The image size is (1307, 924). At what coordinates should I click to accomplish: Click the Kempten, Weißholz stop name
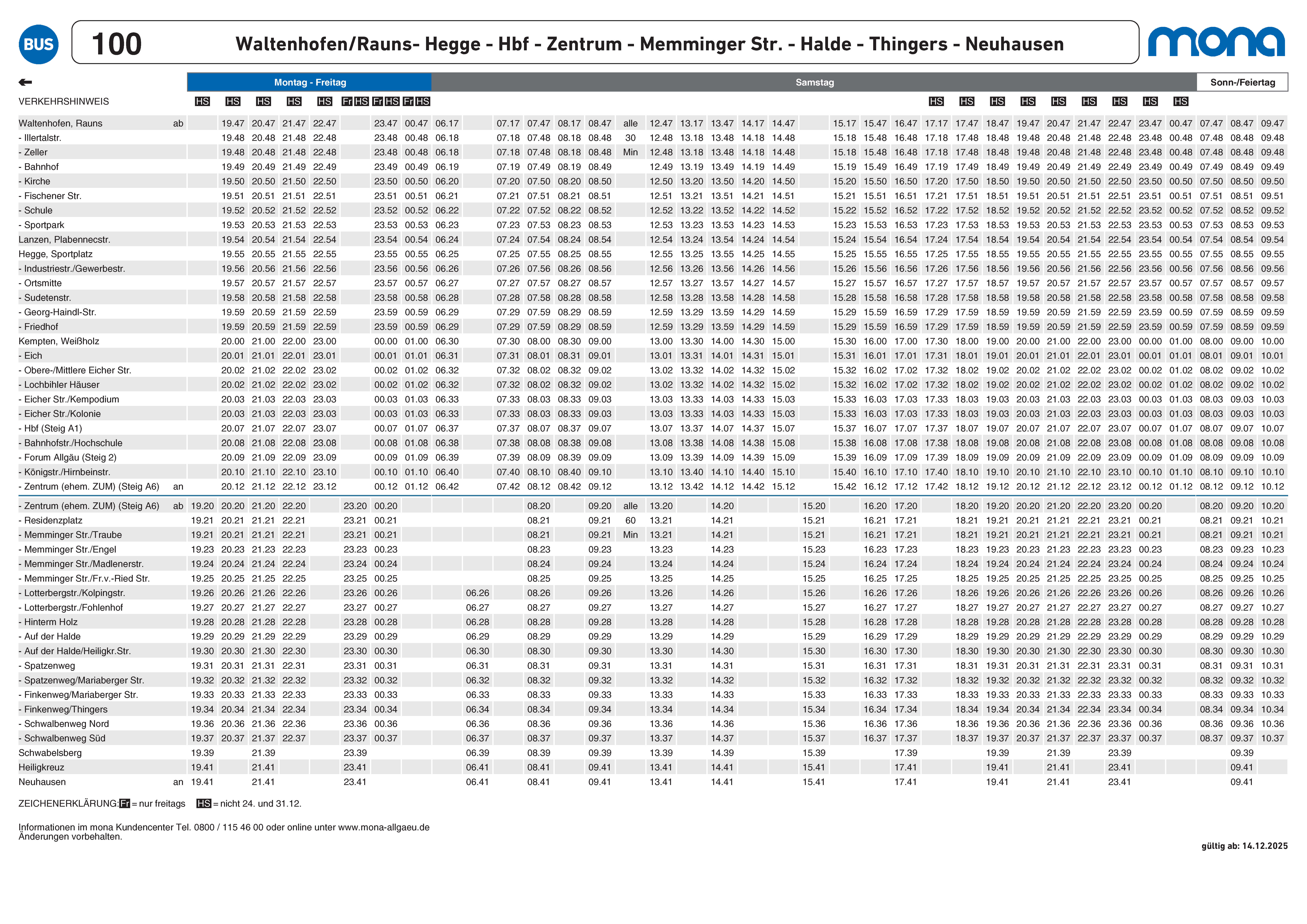[59, 341]
